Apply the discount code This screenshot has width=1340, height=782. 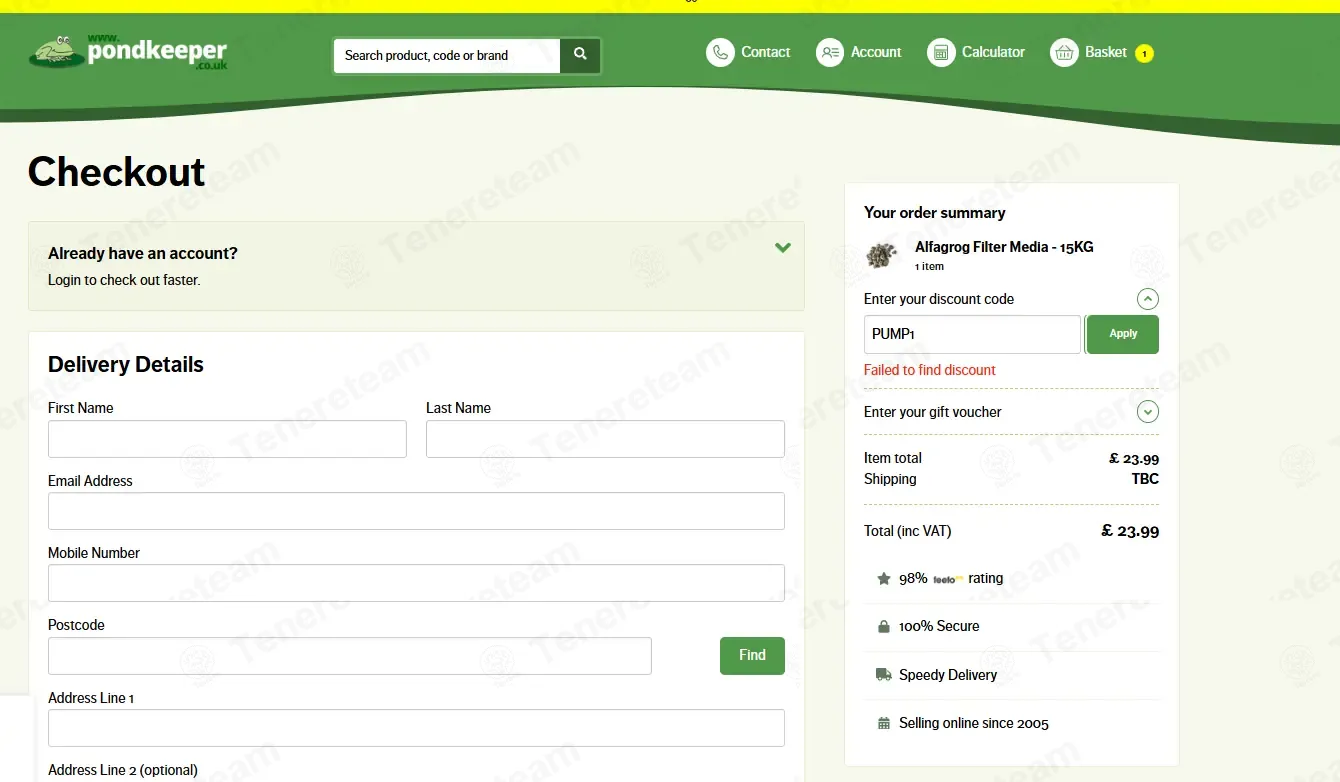click(x=1123, y=334)
